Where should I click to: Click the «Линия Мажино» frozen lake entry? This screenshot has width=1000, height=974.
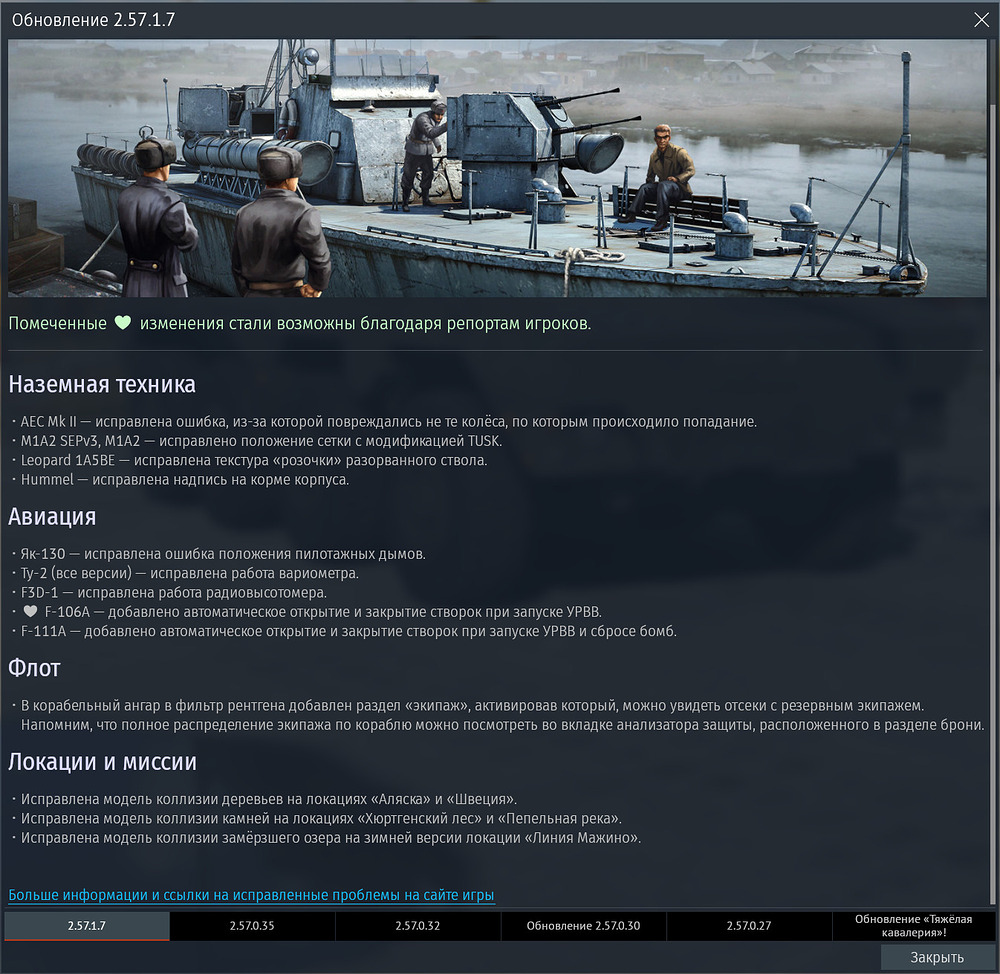330,837
